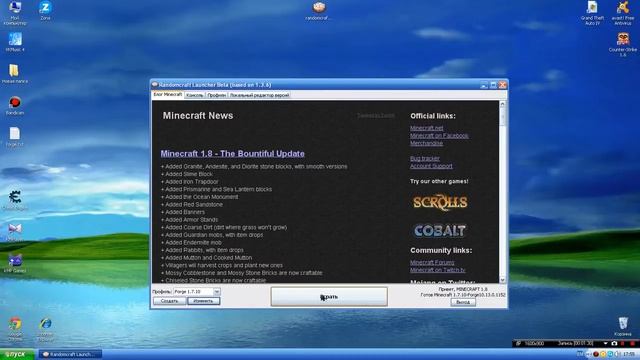Screen dimensions: 640x360
Task: Open the Minecraft Forums link
Action: 432,262
